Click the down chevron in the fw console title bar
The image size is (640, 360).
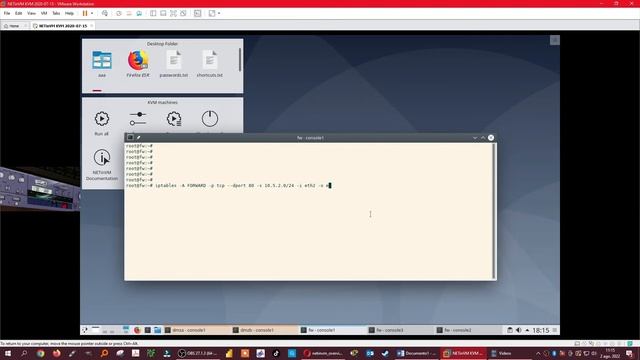[475, 138]
